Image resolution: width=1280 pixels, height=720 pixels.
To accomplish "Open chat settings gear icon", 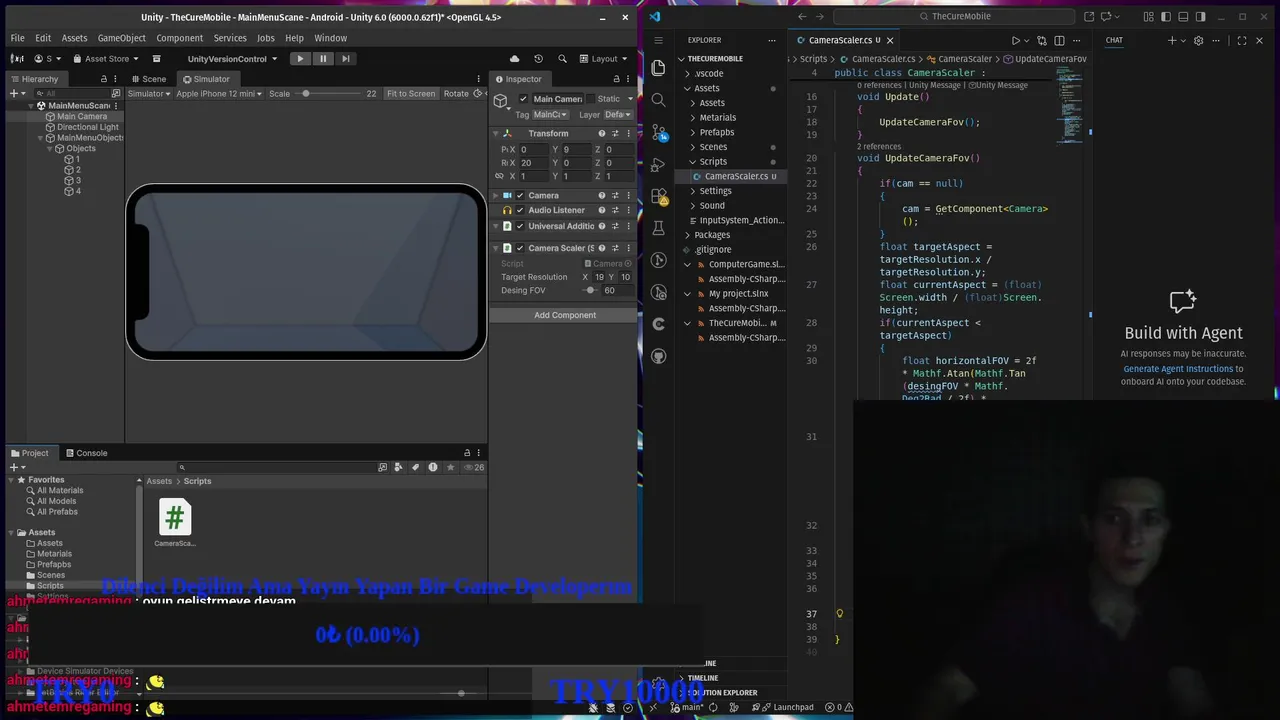I will coord(1198,41).
